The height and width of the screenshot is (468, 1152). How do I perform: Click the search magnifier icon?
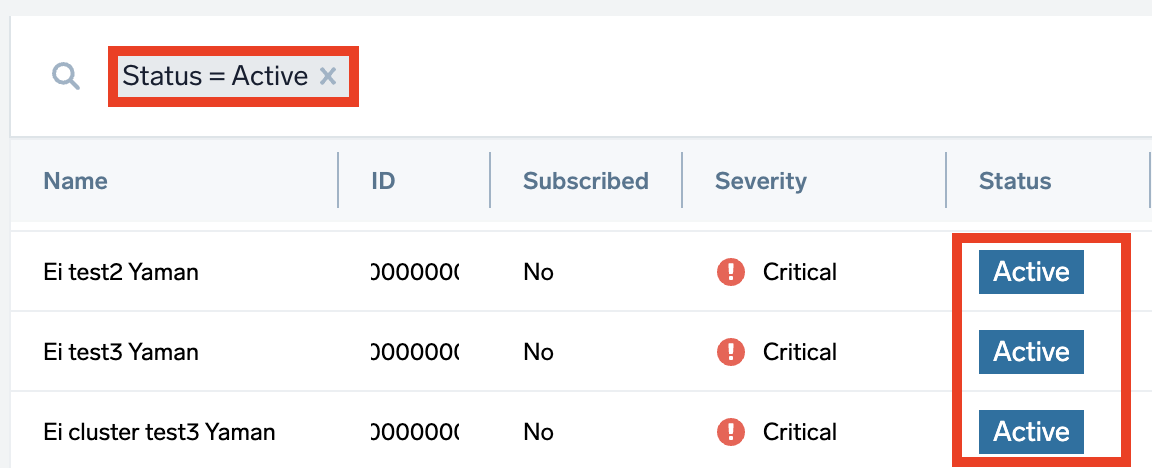click(x=66, y=76)
